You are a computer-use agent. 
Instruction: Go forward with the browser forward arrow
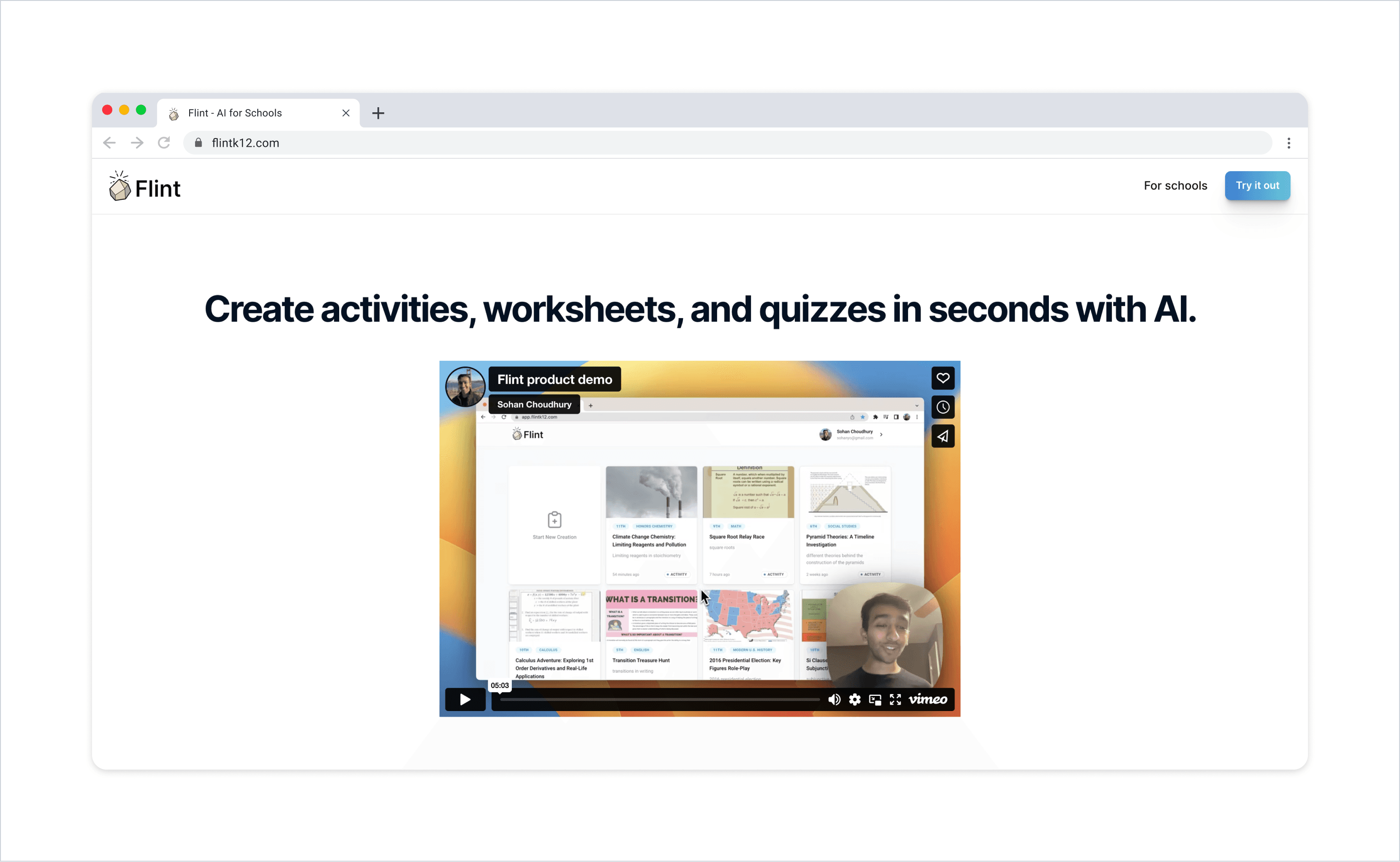coord(137,143)
